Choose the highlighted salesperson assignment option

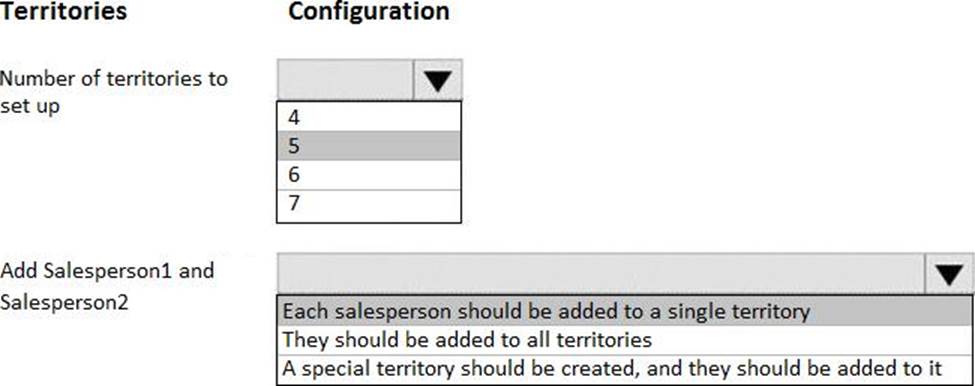point(625,311)
